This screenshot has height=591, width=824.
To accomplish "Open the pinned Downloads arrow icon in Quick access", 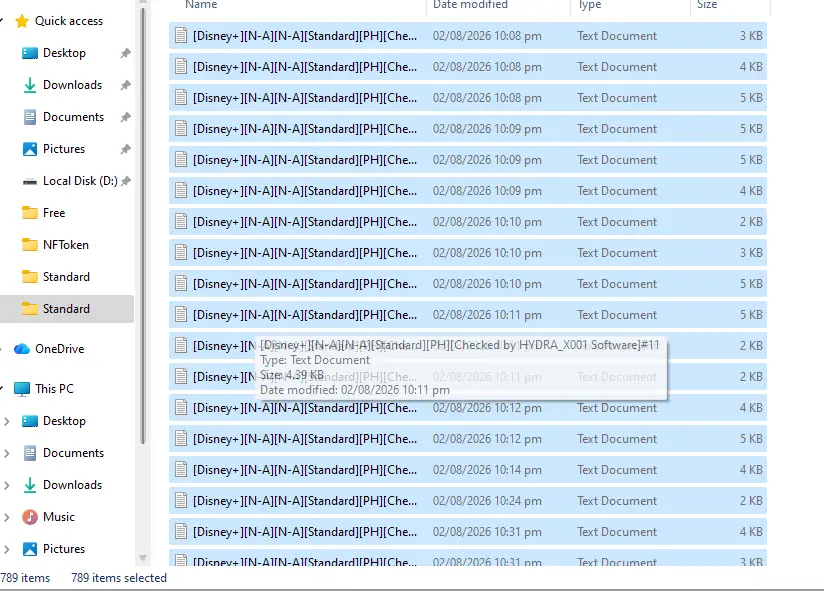I will coord(30,85).
